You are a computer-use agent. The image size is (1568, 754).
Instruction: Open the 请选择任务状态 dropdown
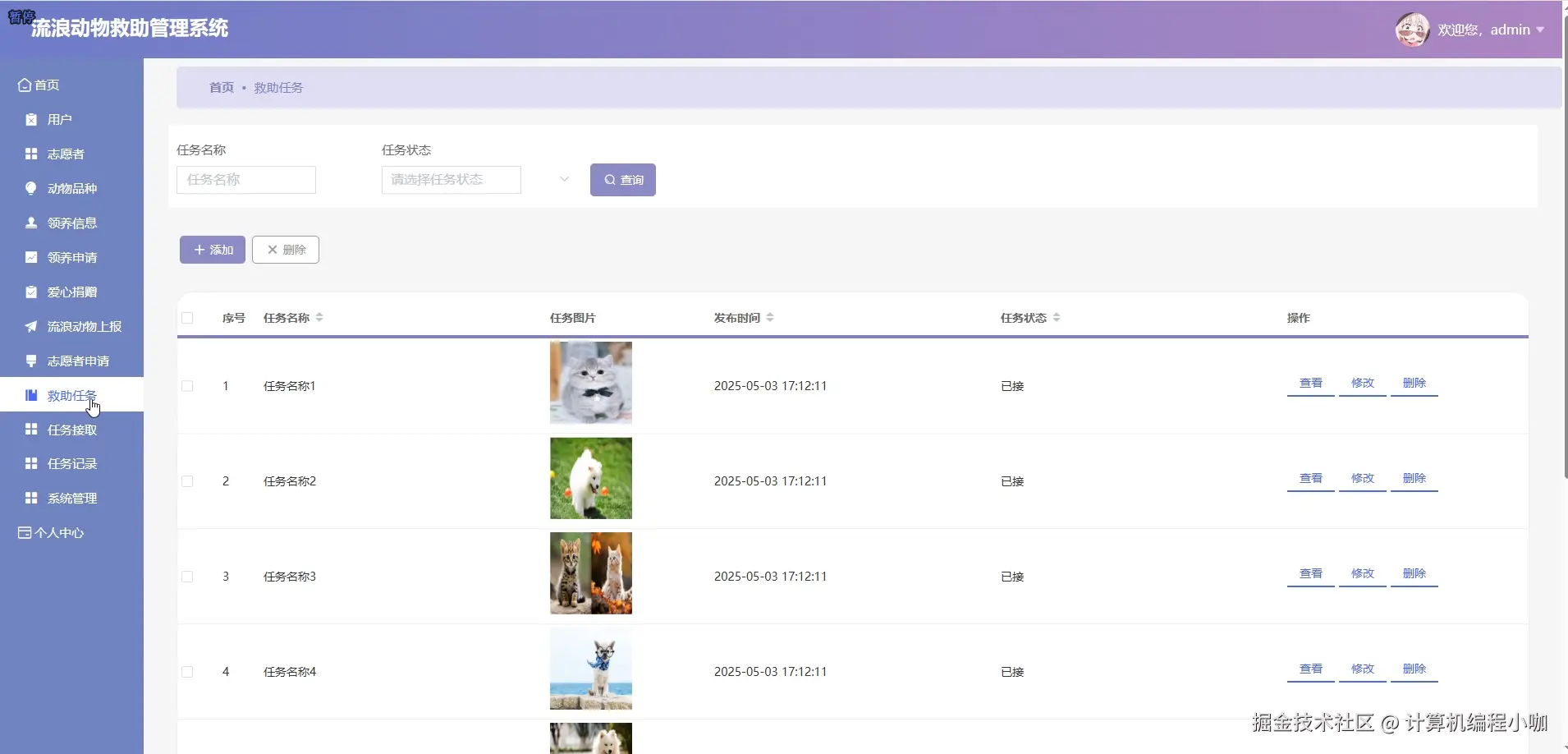click(x=451, y=180)
